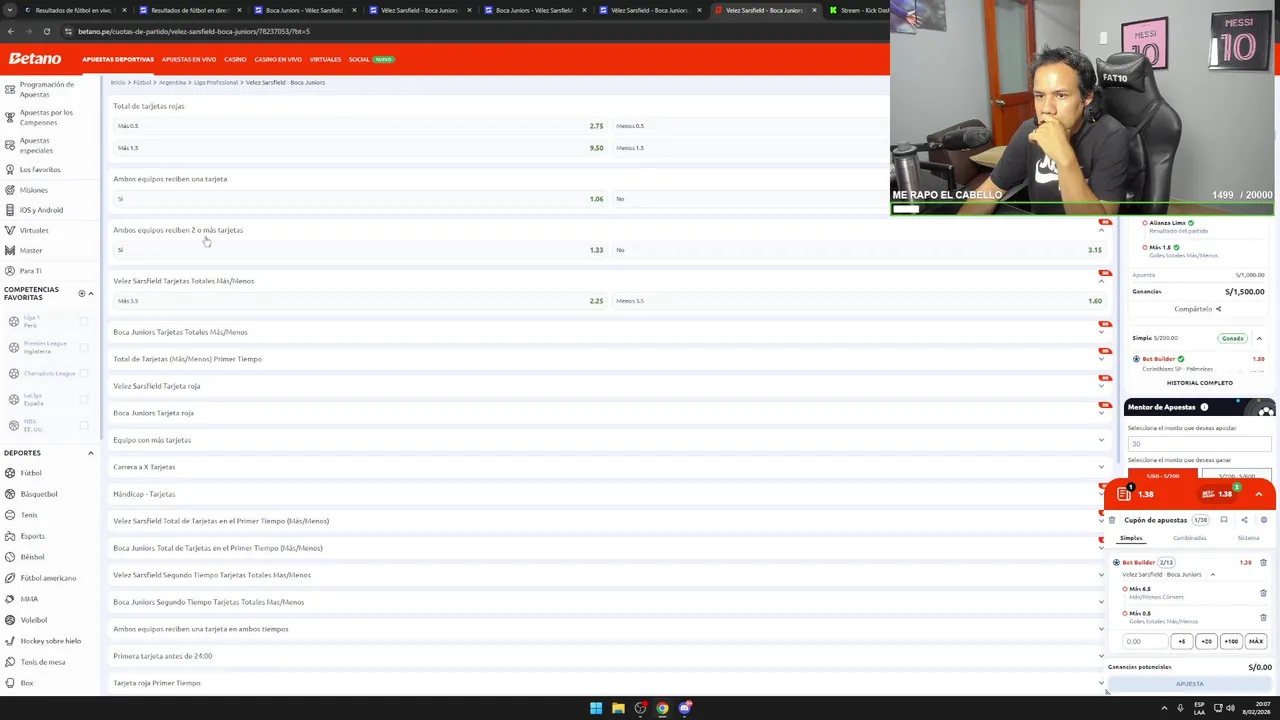The image size is (1280, 720).
Task: Set the stake to MÁX
Action: (x=1256, y=642)
